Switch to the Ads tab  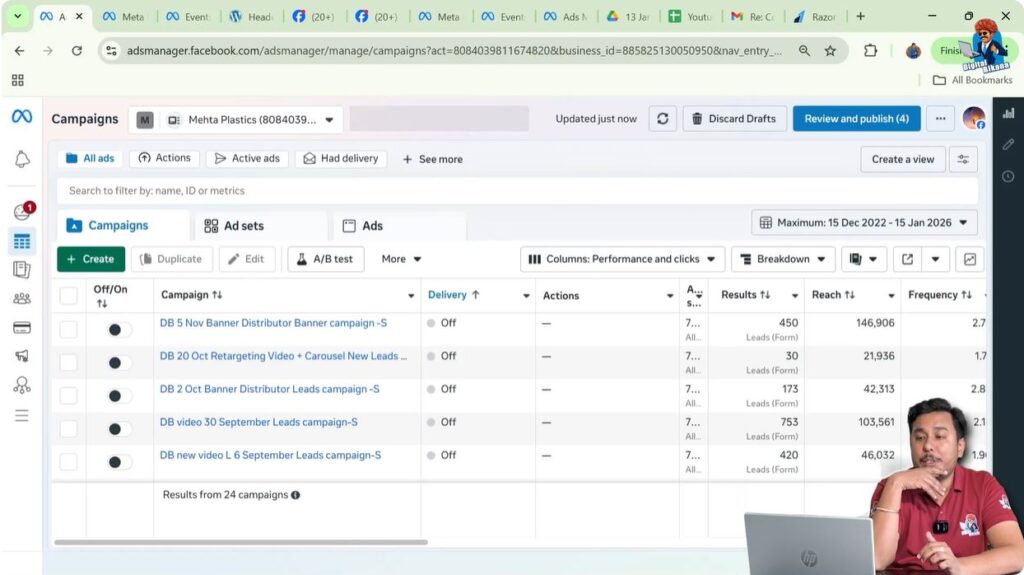click(x=400, y=225)
